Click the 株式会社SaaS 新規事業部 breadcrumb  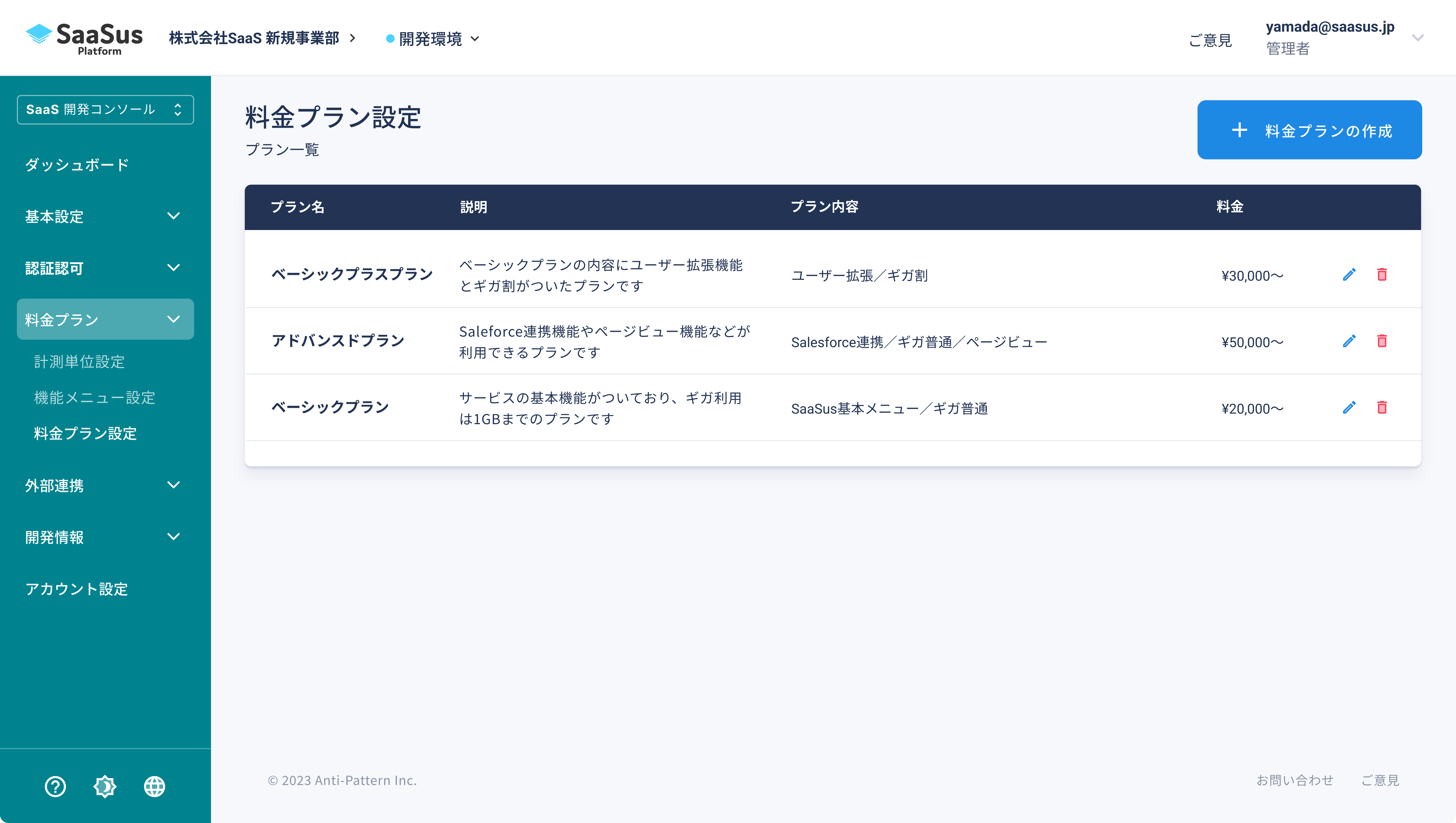(254, 39)
